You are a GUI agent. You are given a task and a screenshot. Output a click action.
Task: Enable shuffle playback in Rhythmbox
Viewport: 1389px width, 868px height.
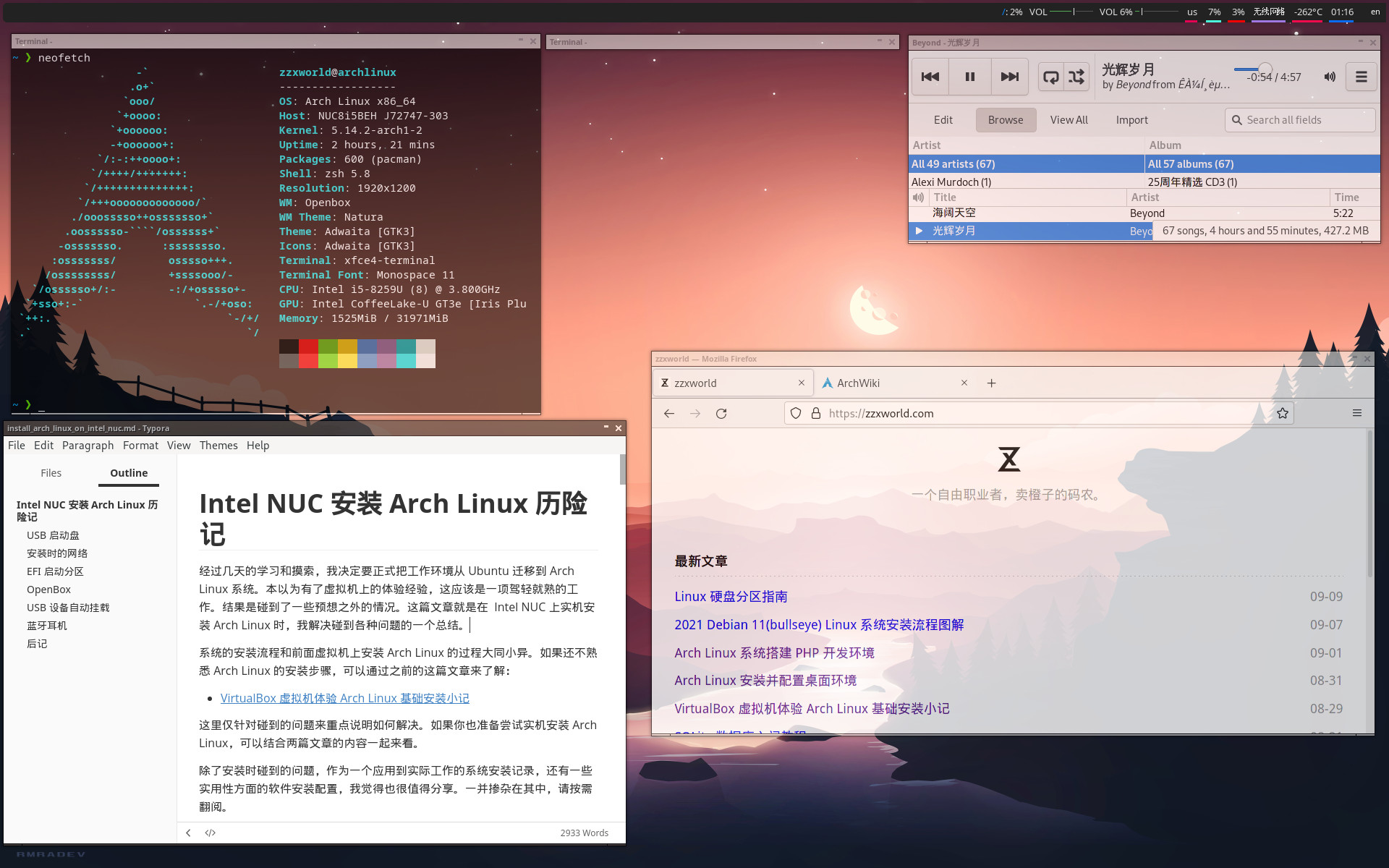click(x=1077, y=76)
